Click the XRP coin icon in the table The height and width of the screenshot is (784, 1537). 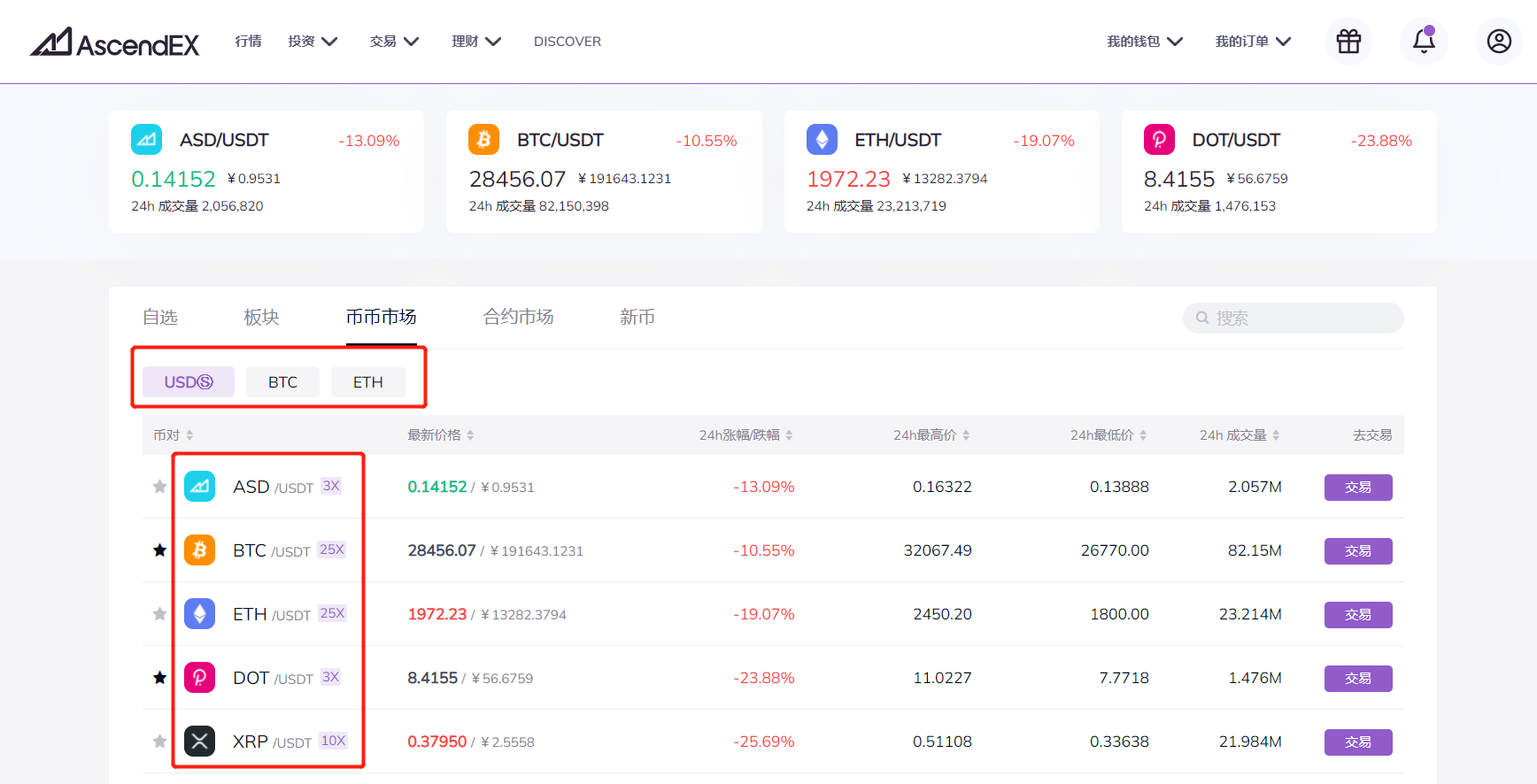[x=199, y=742]
